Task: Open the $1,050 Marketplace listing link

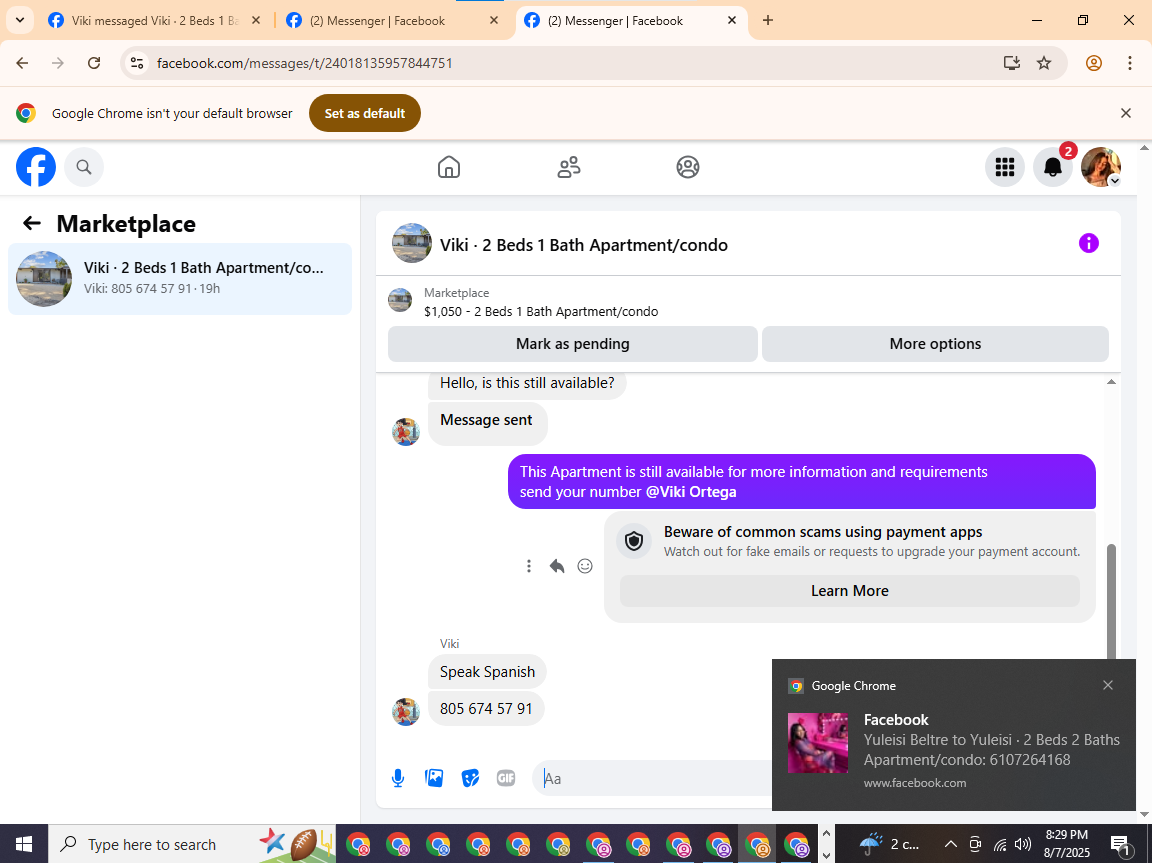Action: click(541, 311)
